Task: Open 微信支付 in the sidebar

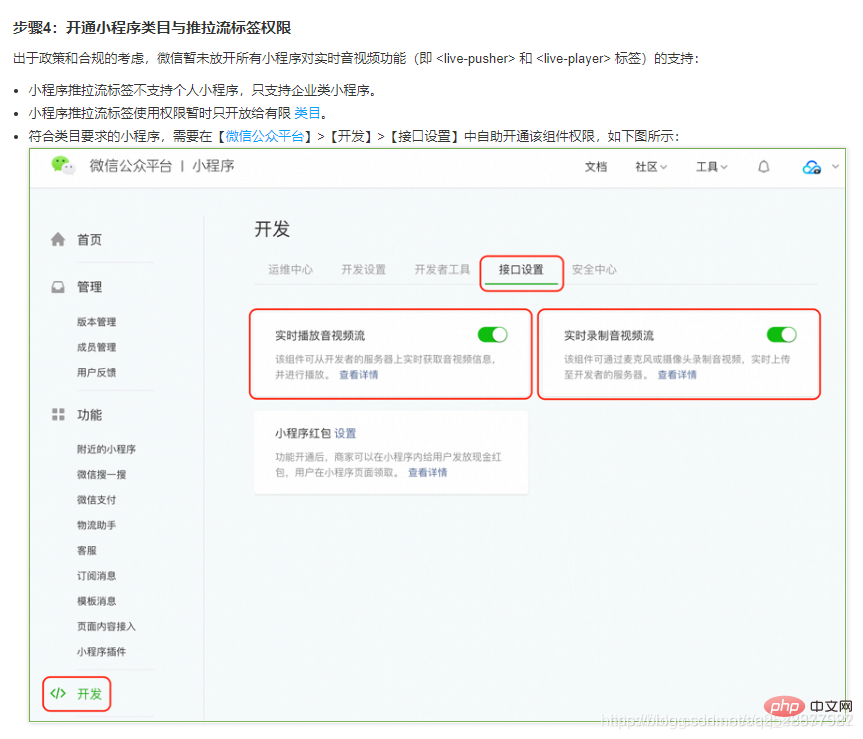Action: point(96,500)
